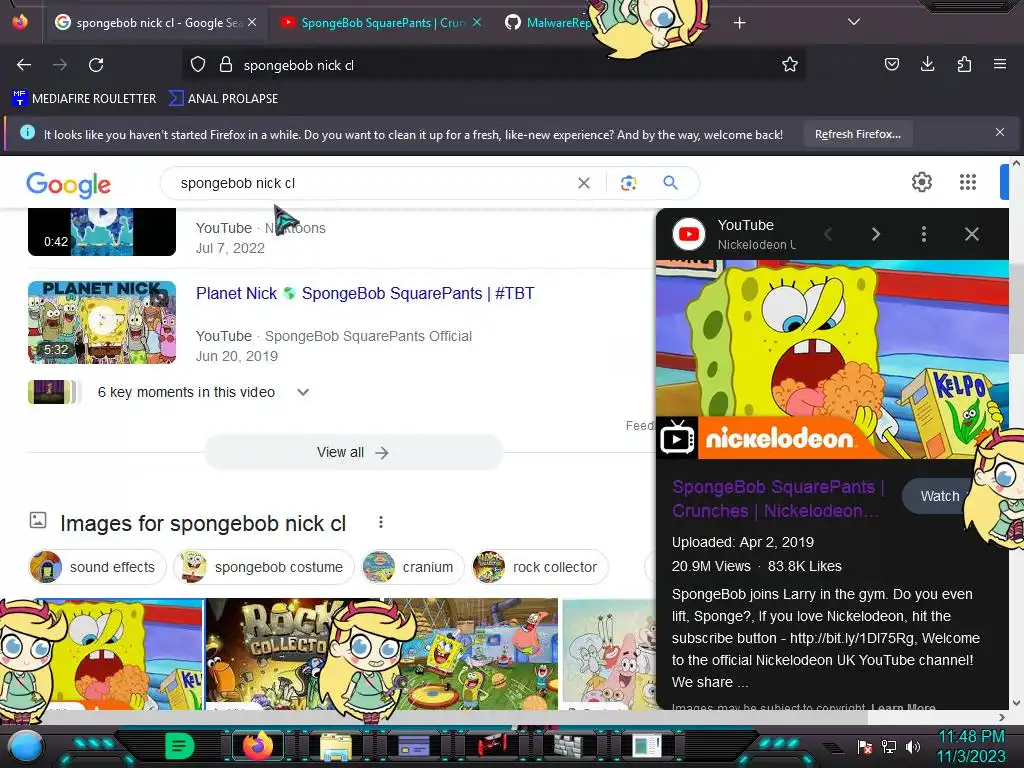The width and height of the screenshot is (1024, 768).
Task: Open preview panel three-dot menu
Action: tap(923, 234)
